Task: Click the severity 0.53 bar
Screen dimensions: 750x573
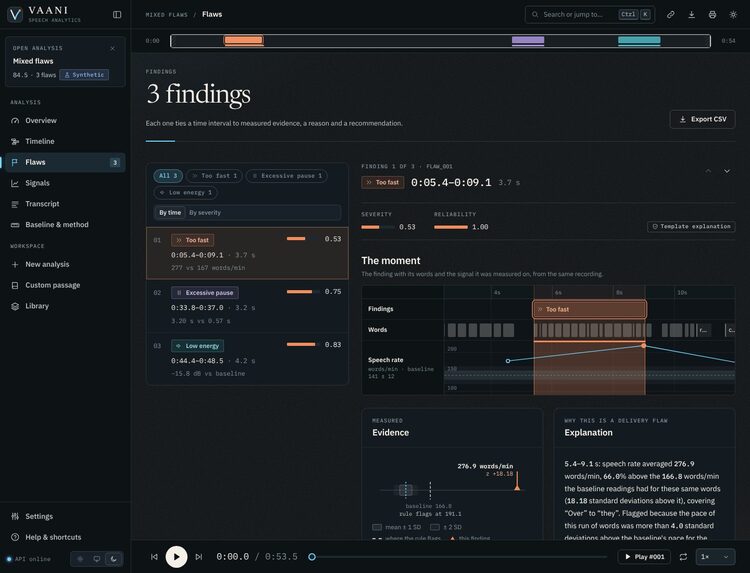Action: click(378, 227)
